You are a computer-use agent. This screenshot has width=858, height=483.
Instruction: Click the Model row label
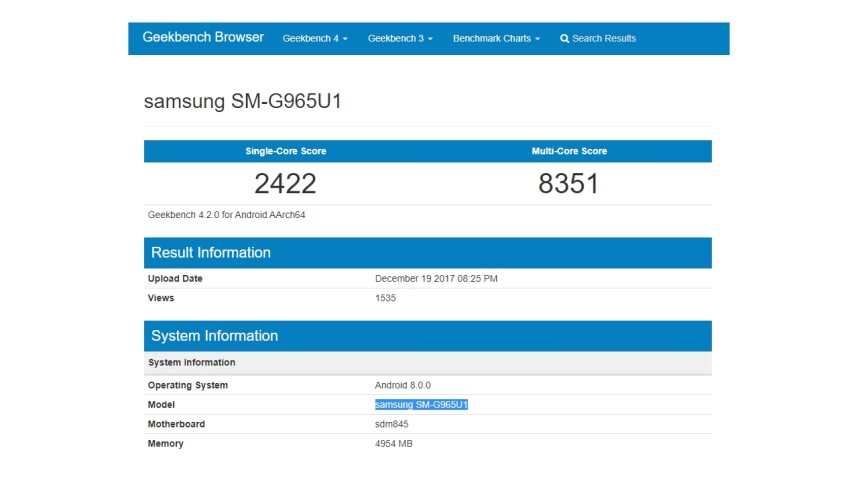coord(161,405)
